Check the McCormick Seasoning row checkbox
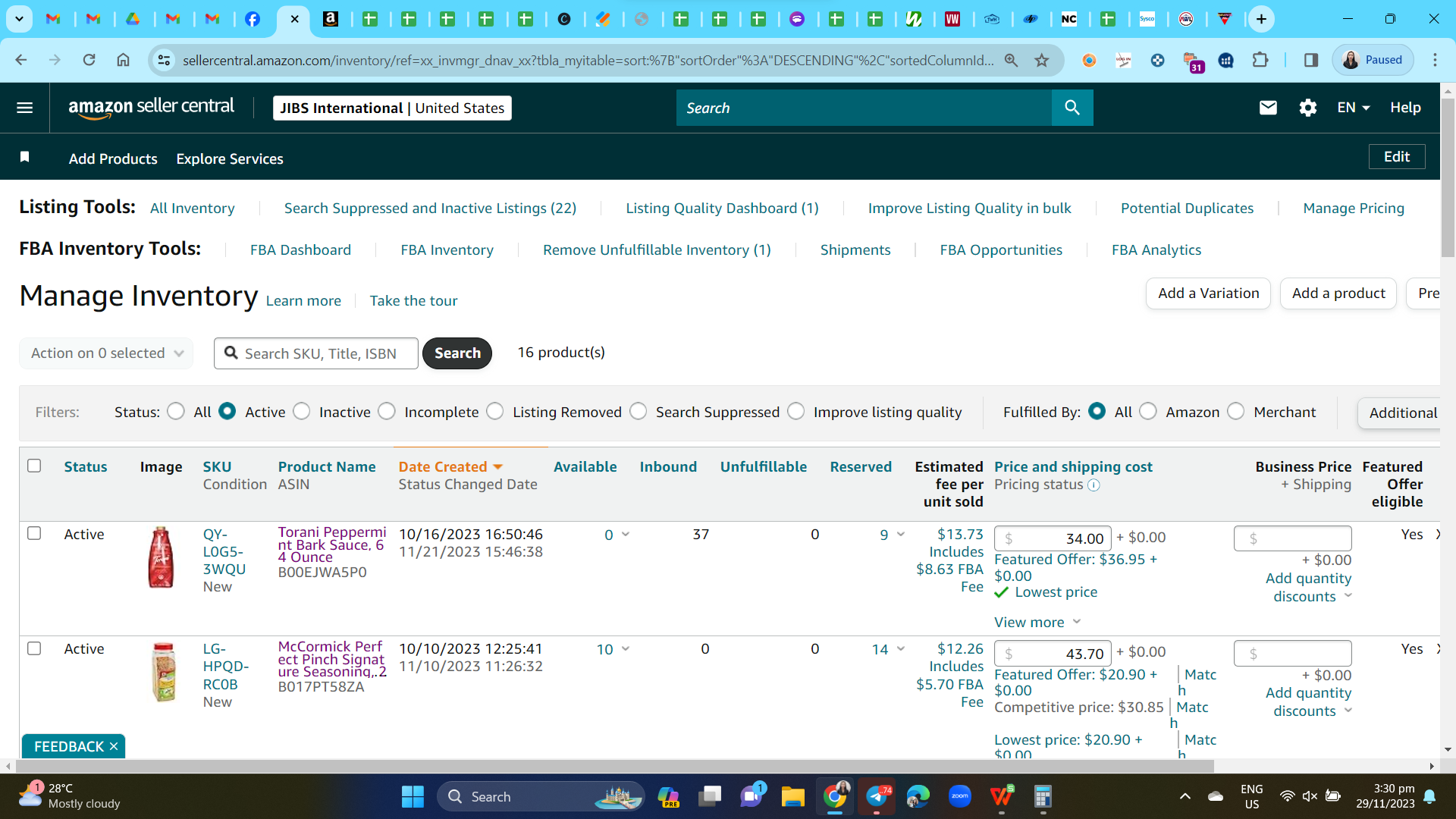The height and width of the screenshot is (819, 1456). tap(34, 648)
